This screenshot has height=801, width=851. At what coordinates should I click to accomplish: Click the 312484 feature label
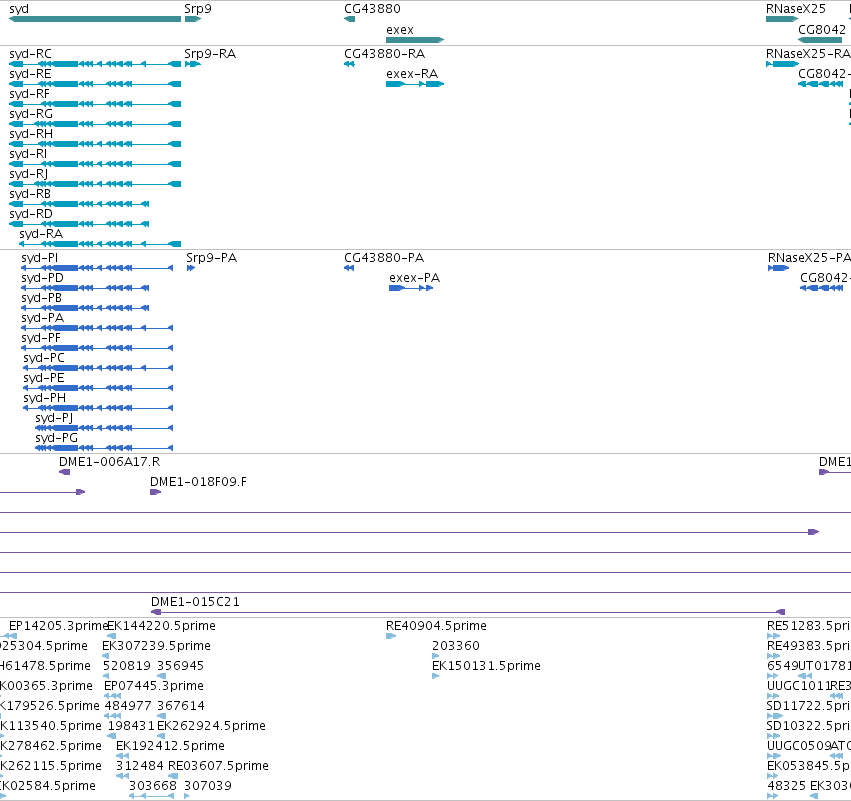139,766
